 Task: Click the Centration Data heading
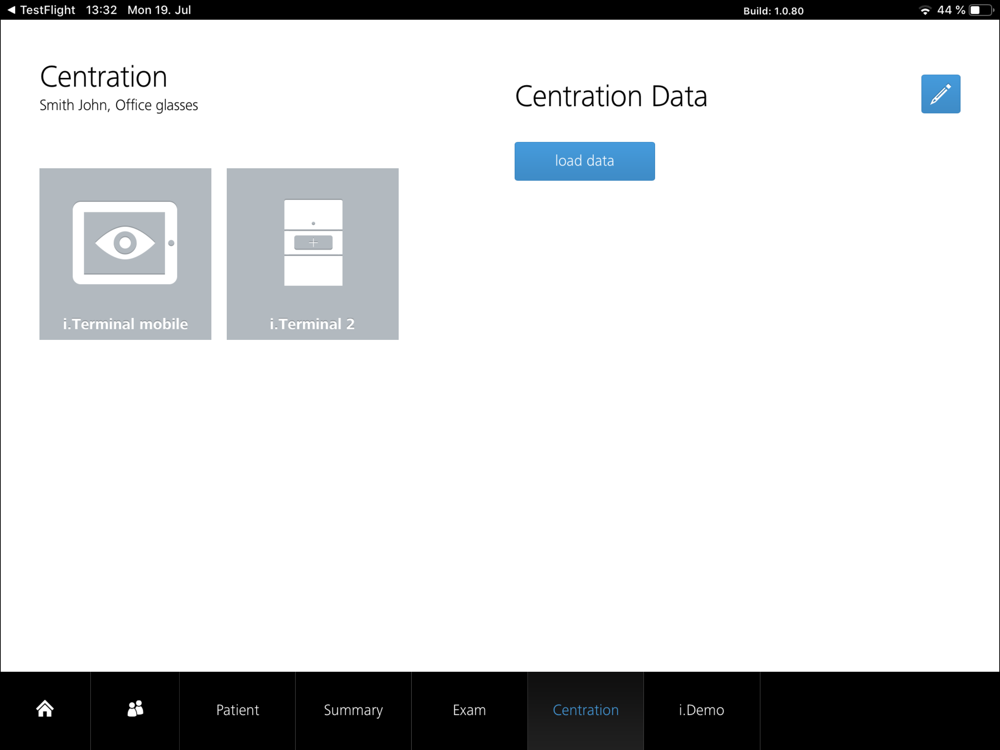(x=611, y=96)
